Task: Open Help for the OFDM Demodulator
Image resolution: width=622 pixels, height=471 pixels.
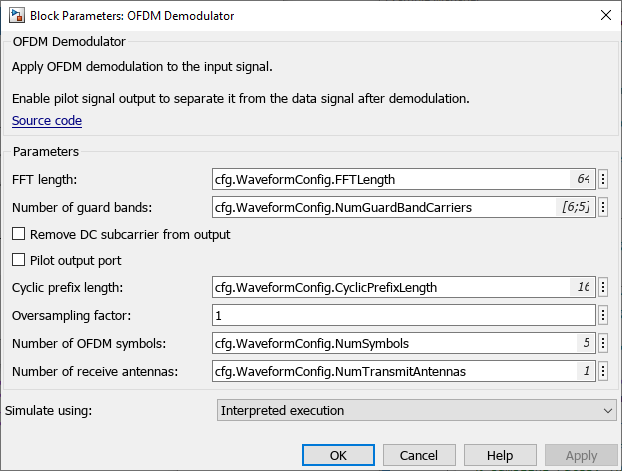Action: click(500, 455)
